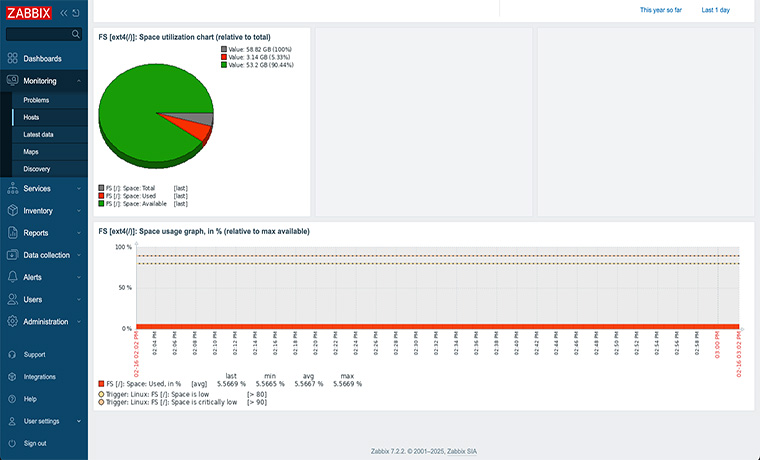The image size is (760, 460).
Task: Open Problems under Monitoring
Action: 36,100
